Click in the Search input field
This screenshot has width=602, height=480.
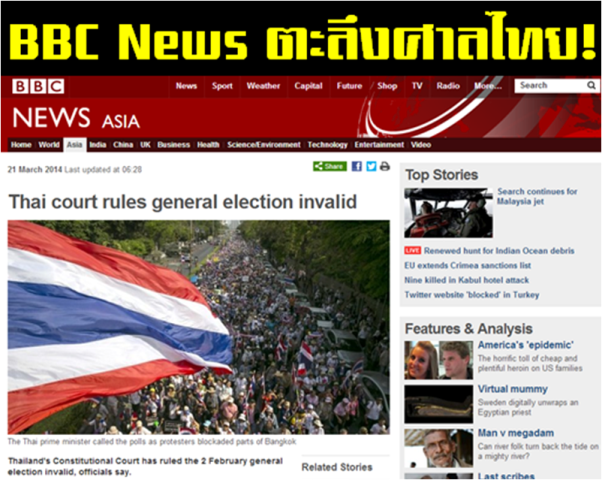coord(551,86)
